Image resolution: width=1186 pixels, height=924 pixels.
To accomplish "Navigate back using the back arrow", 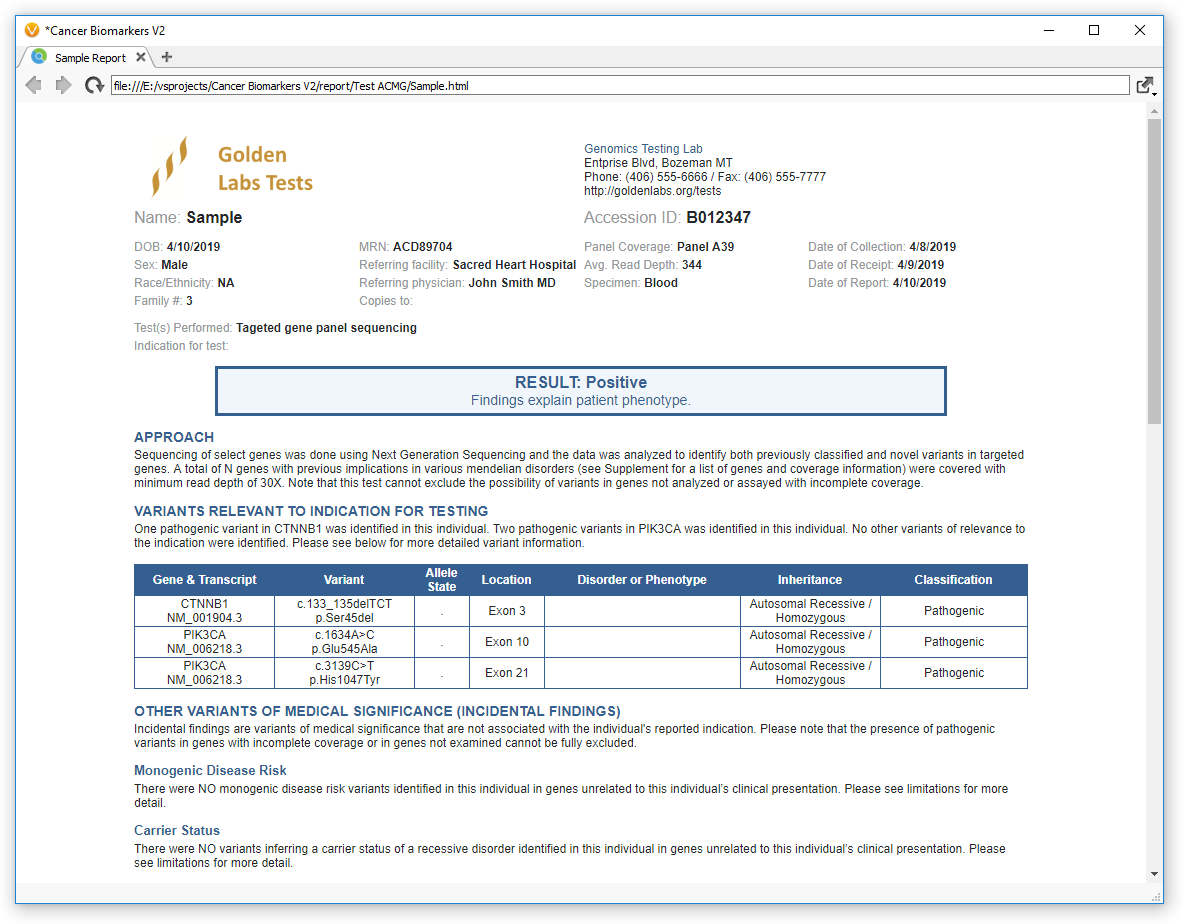I will point(33,85).
